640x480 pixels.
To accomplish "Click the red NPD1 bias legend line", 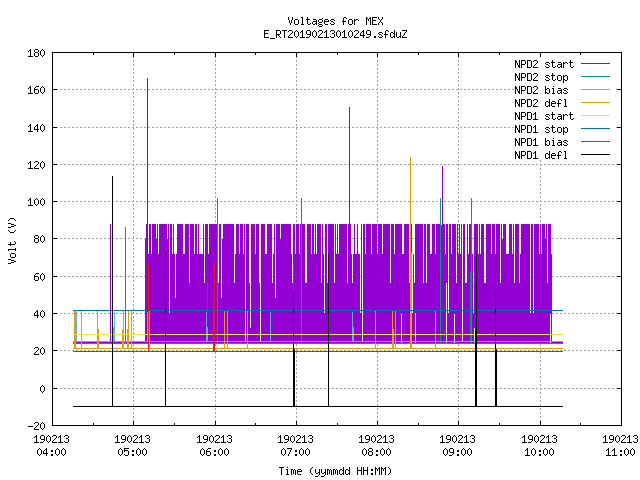I will click(595, 142).
